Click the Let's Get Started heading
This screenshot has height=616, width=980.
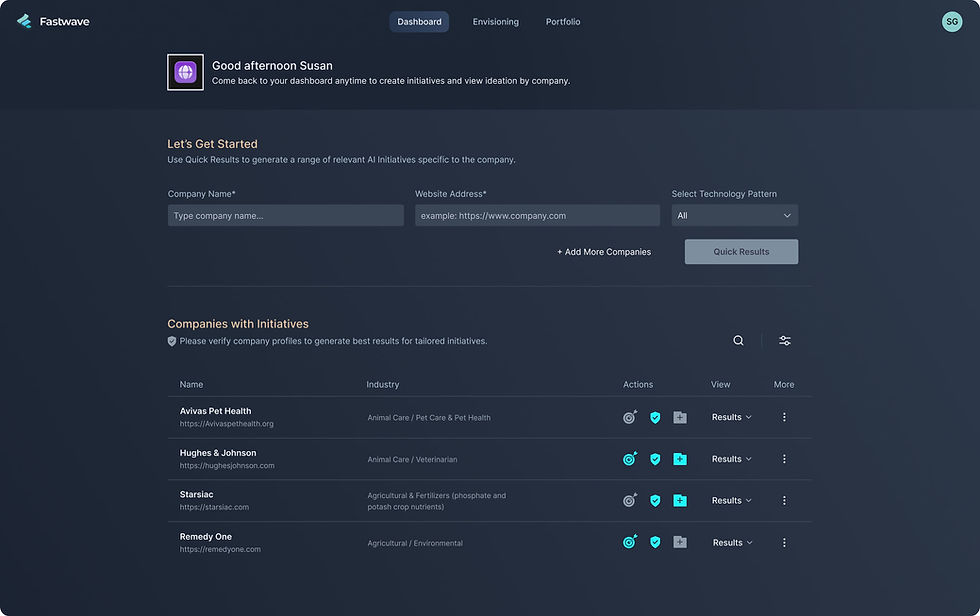[212, 144]
